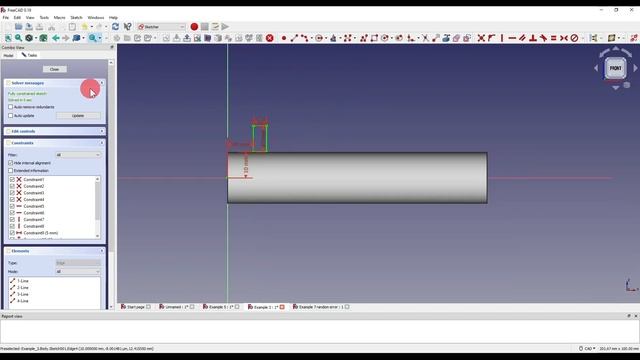Click the navigation cube top rotate arrow
This screenshot has height=360, width=640.
pyautogui.click(x=616, y=49)
